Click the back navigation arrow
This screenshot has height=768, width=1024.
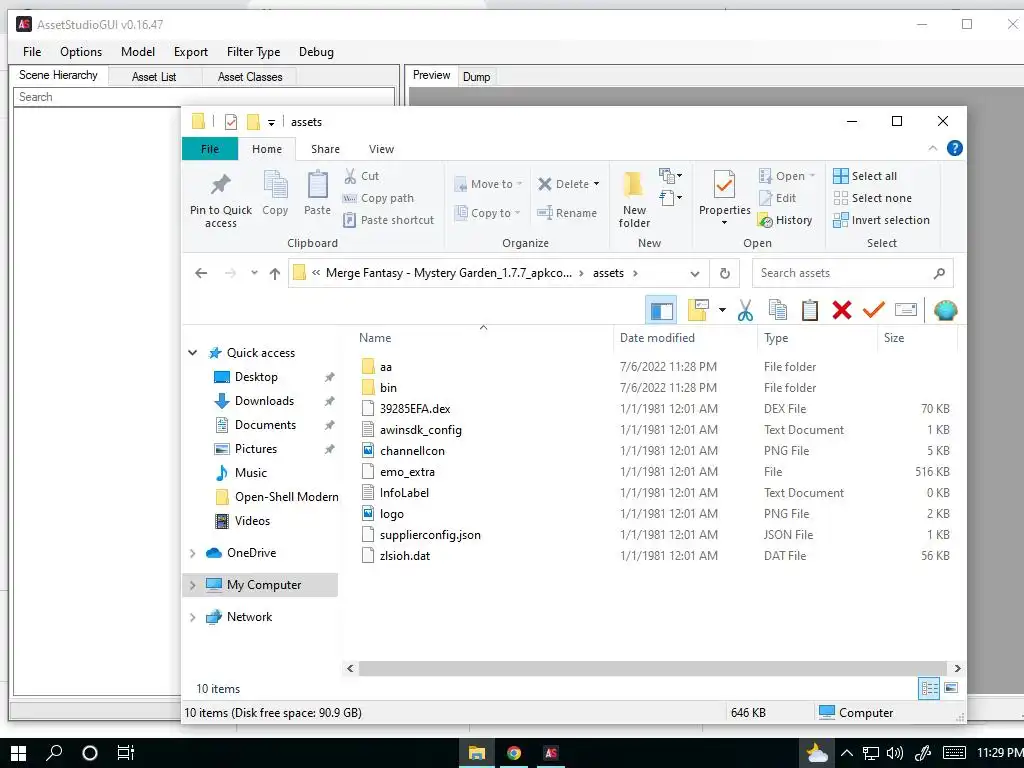[x=201, y=273]
